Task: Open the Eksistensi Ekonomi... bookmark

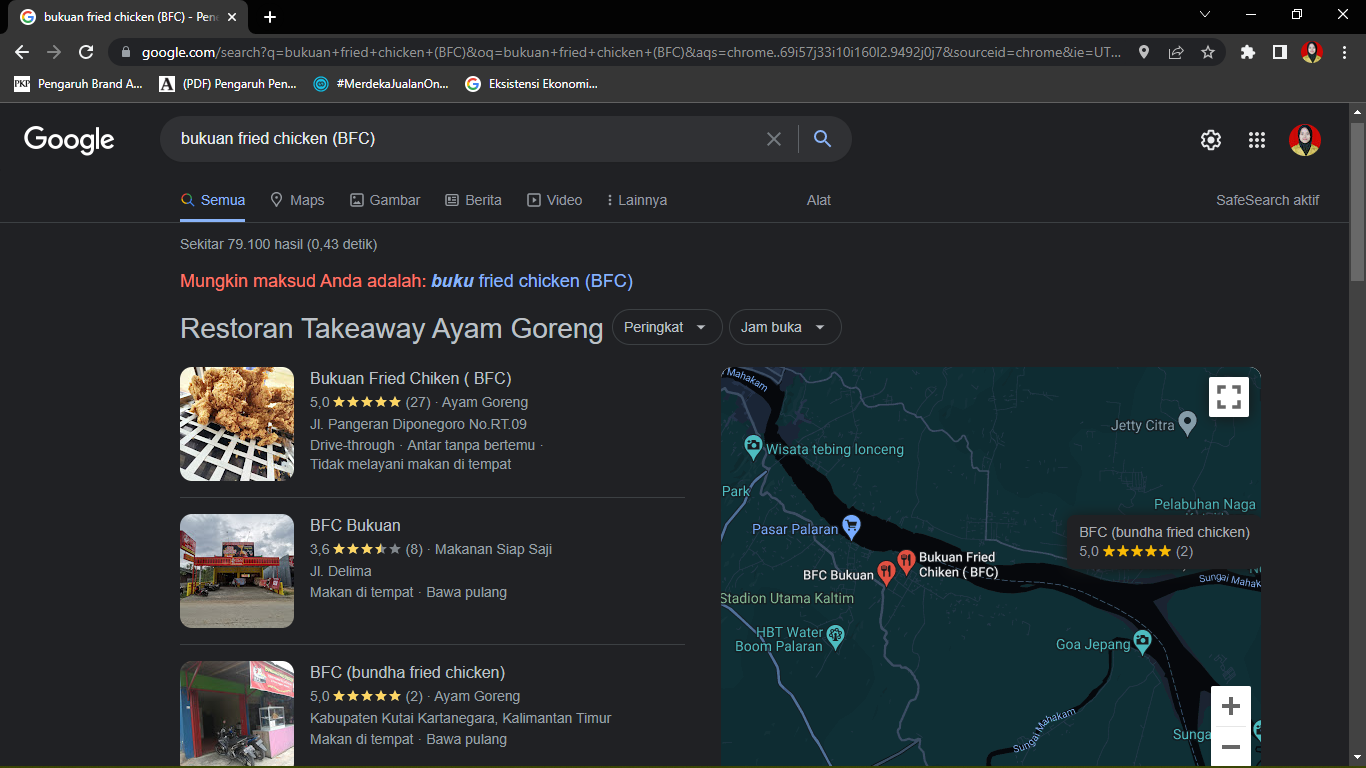Action: point(531,84)
